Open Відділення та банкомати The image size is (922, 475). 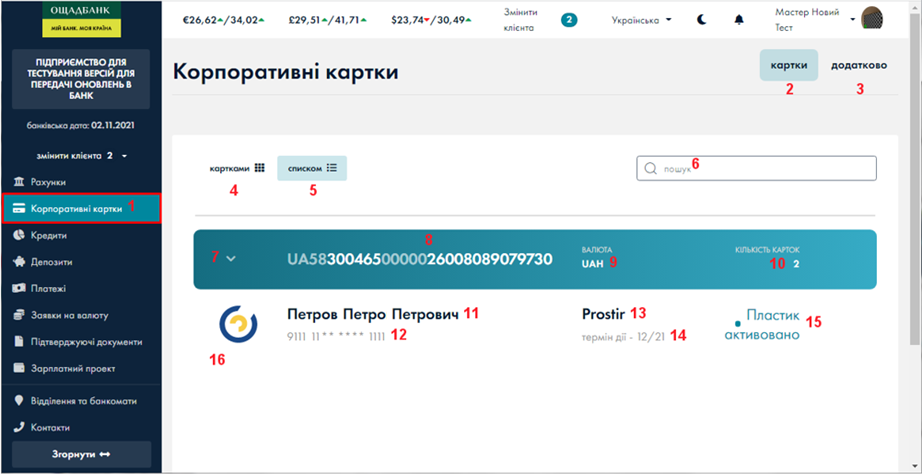pyautogui.click(x=83, y=401)
